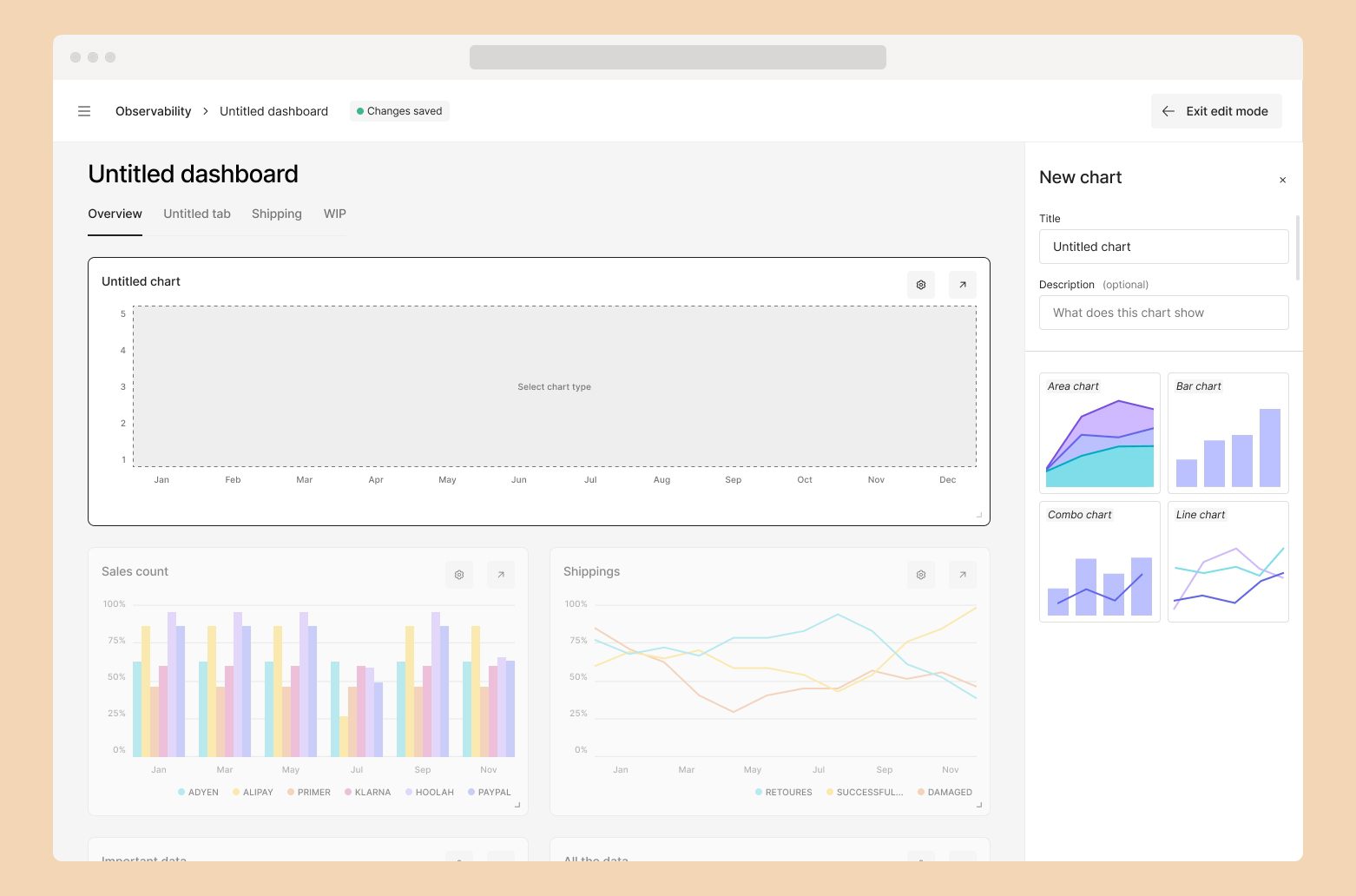Viewport: 1356px width, 896px height.
Task: Toggle the ADYEN legend series
Action: (199, 793)
